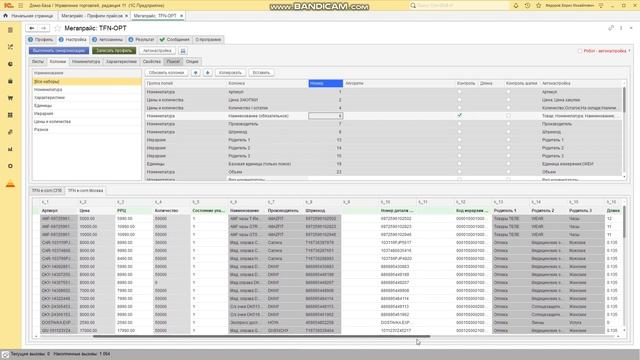Screen dimensions: 640x360
Task: Click the Номер field in the Наименование row
Action: coord(325,116)
